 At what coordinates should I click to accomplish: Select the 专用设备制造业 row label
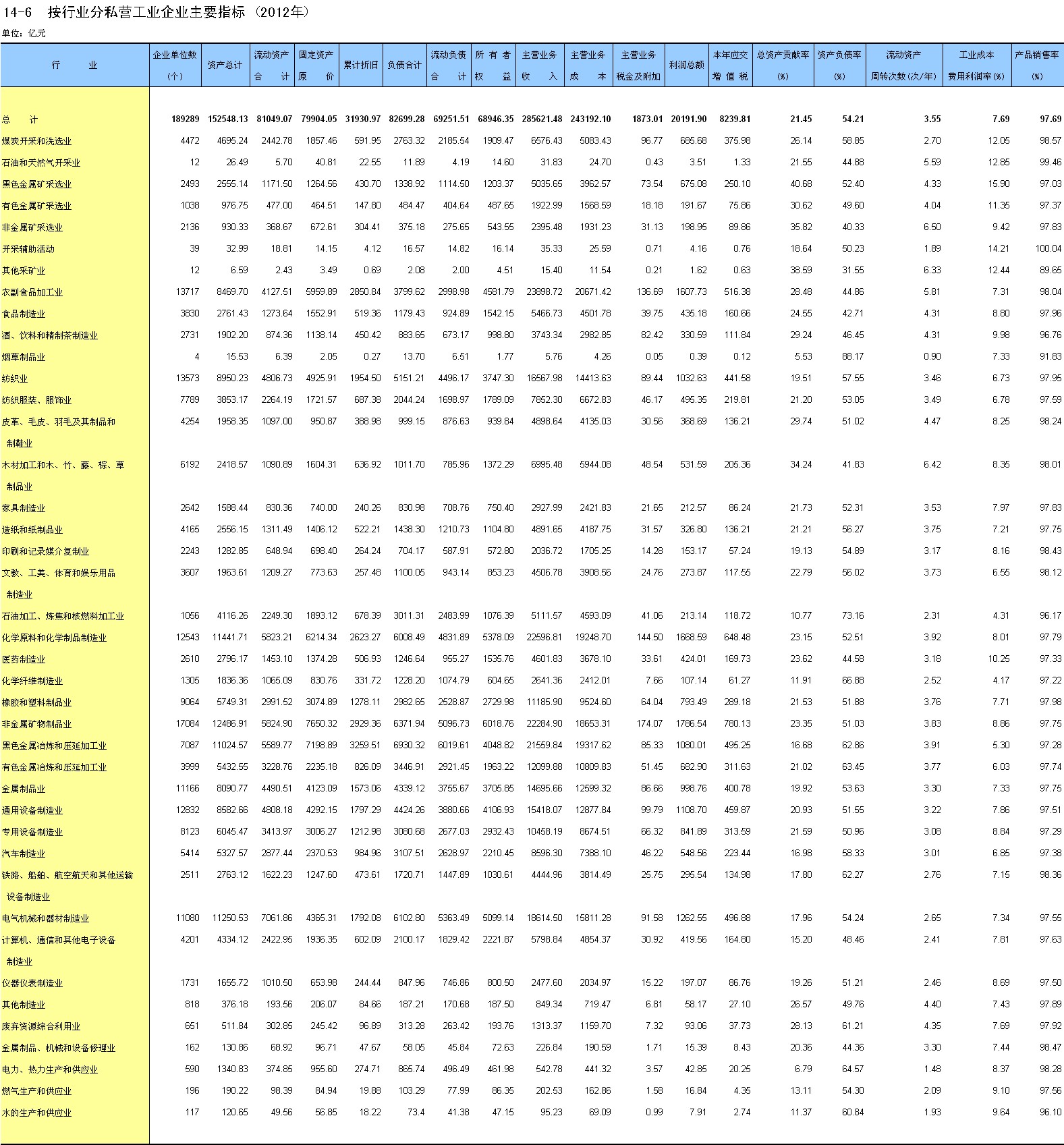coord(32,832)
